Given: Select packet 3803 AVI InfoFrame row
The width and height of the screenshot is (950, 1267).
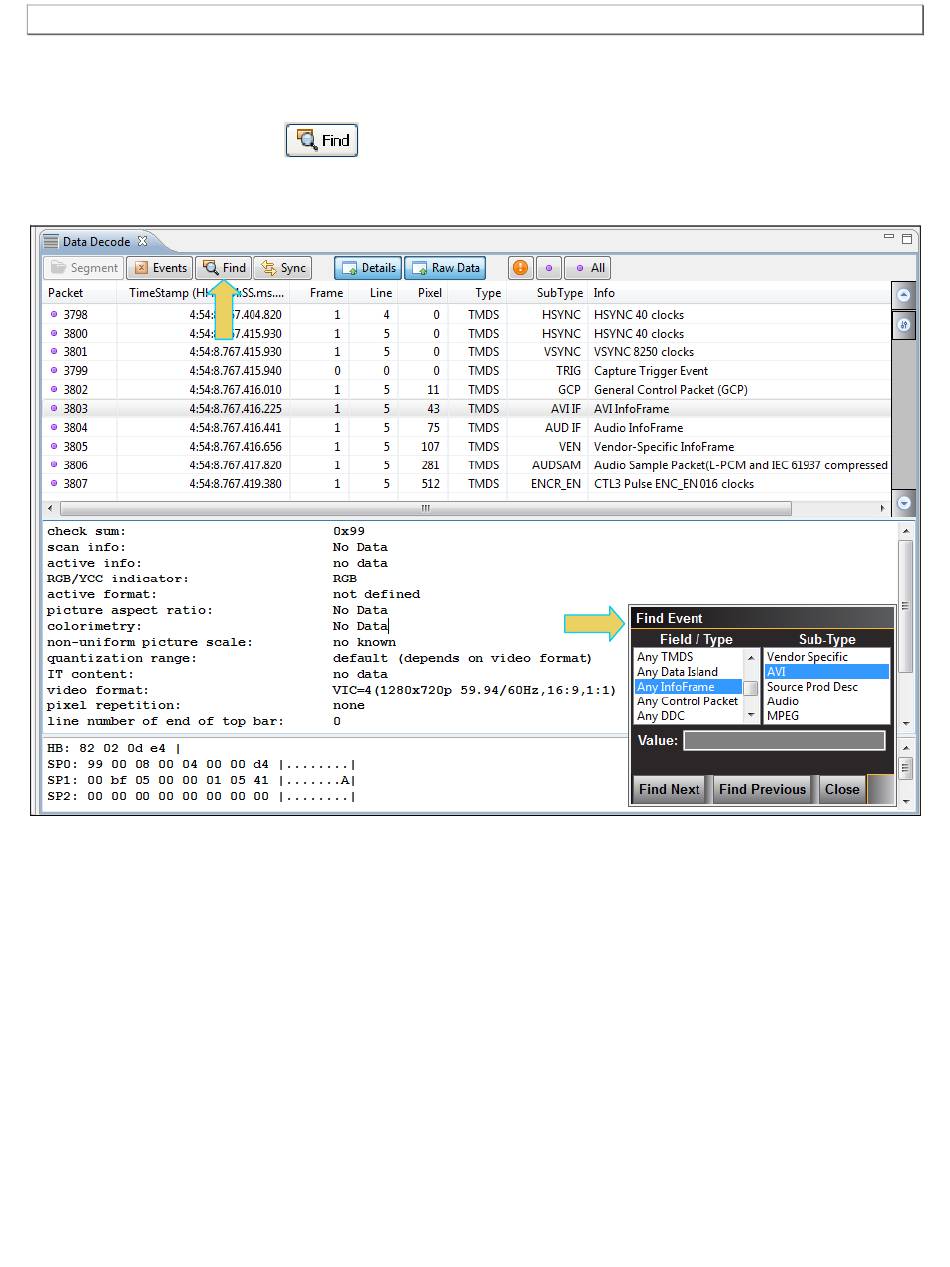Looking at the screenshot, I should 467,409.
